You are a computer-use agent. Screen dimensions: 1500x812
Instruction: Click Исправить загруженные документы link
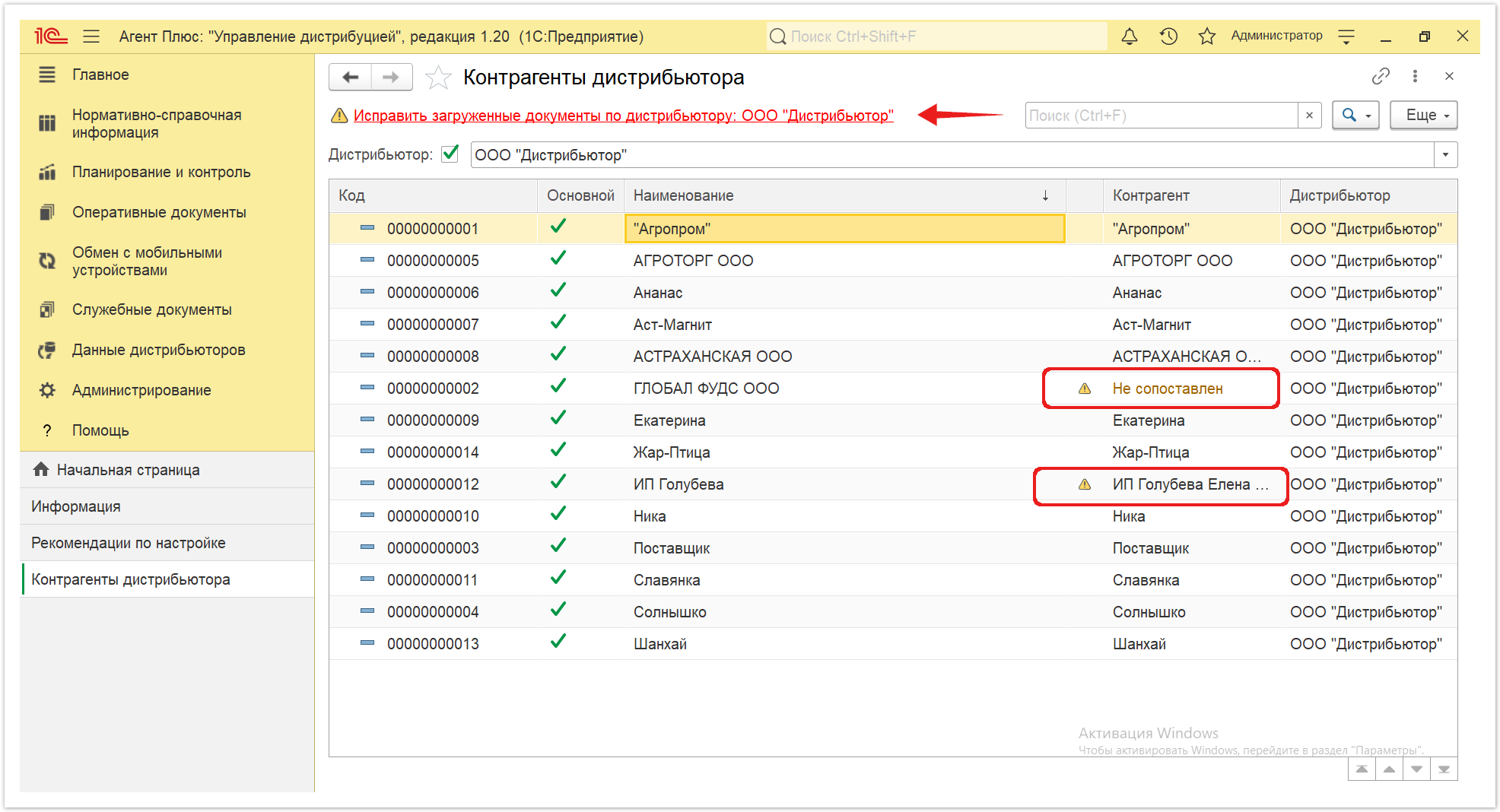click(x=623, y=116)
